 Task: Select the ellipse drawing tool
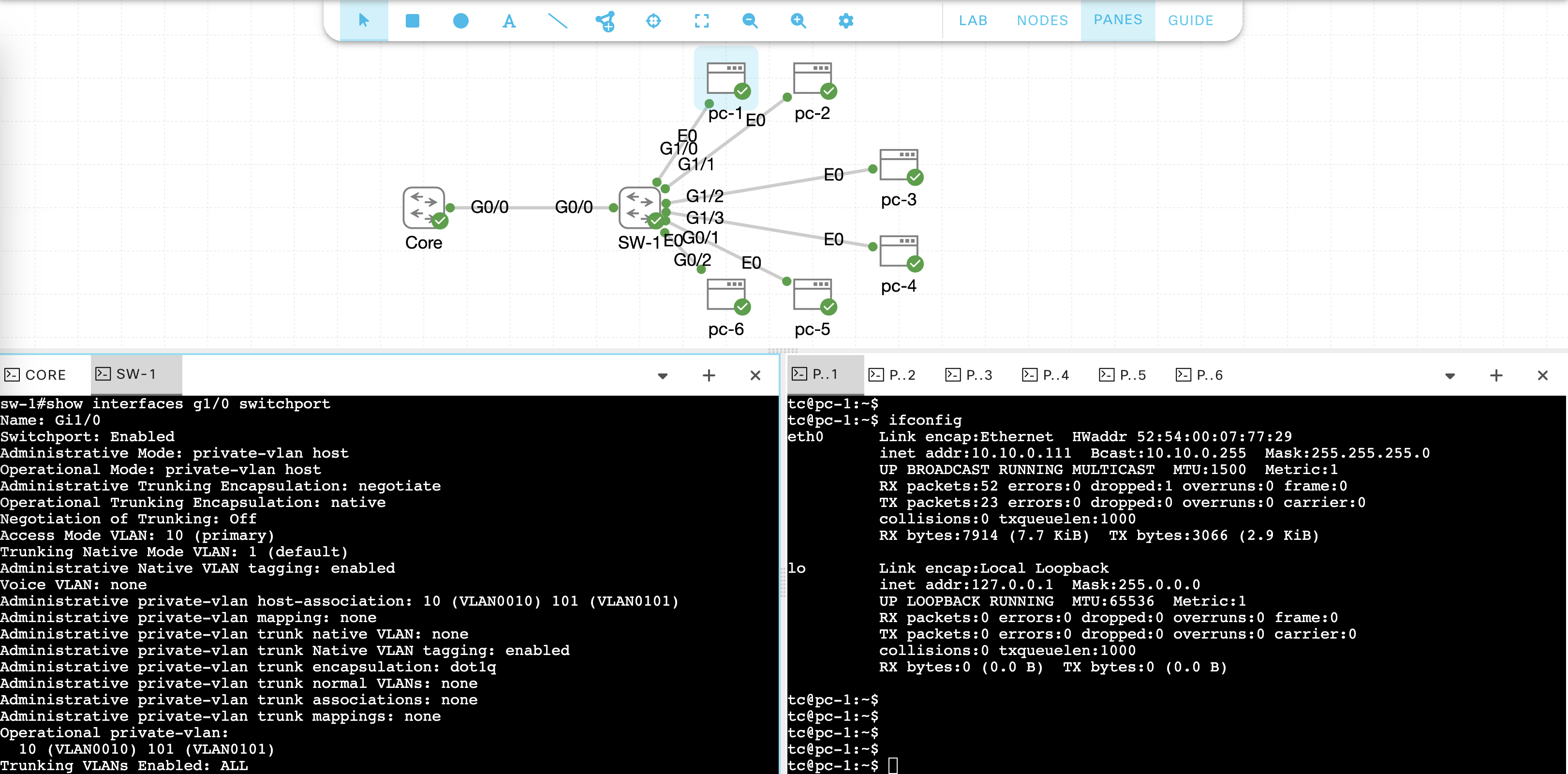[461, 21]
